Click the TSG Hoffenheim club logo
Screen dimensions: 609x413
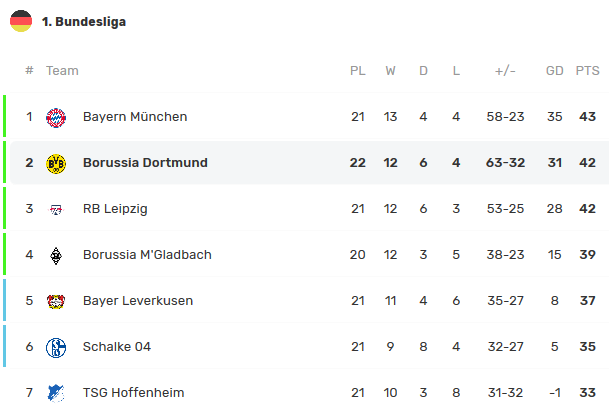tap(56, 393)
